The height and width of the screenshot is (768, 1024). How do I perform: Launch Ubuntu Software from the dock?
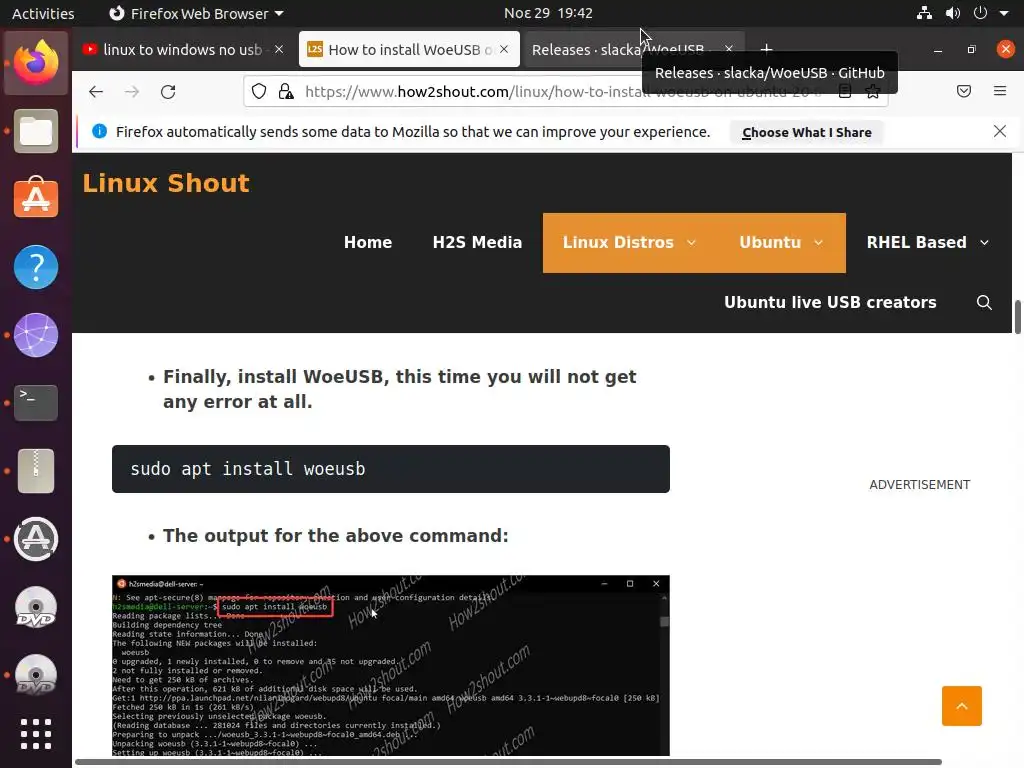click(x=36, y=198)
